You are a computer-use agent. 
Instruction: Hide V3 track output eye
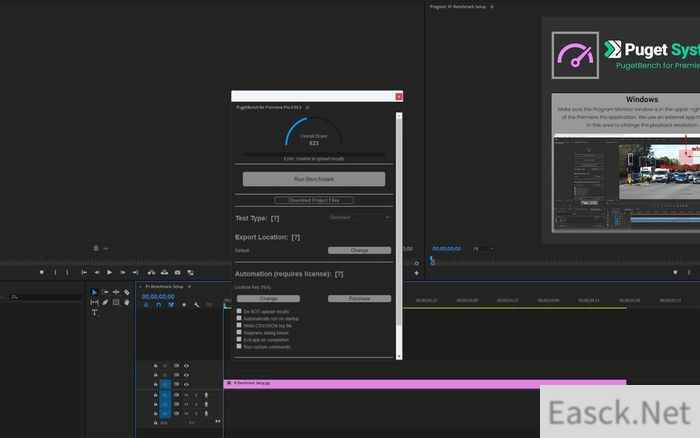[186, 366]
